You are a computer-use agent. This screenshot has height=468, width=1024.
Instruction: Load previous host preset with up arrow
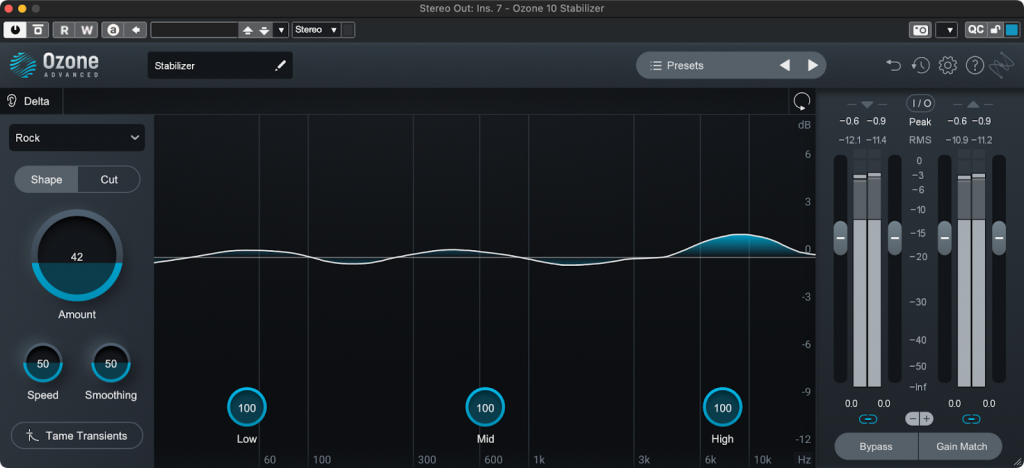pyautogui.click(x=248, y=30)
